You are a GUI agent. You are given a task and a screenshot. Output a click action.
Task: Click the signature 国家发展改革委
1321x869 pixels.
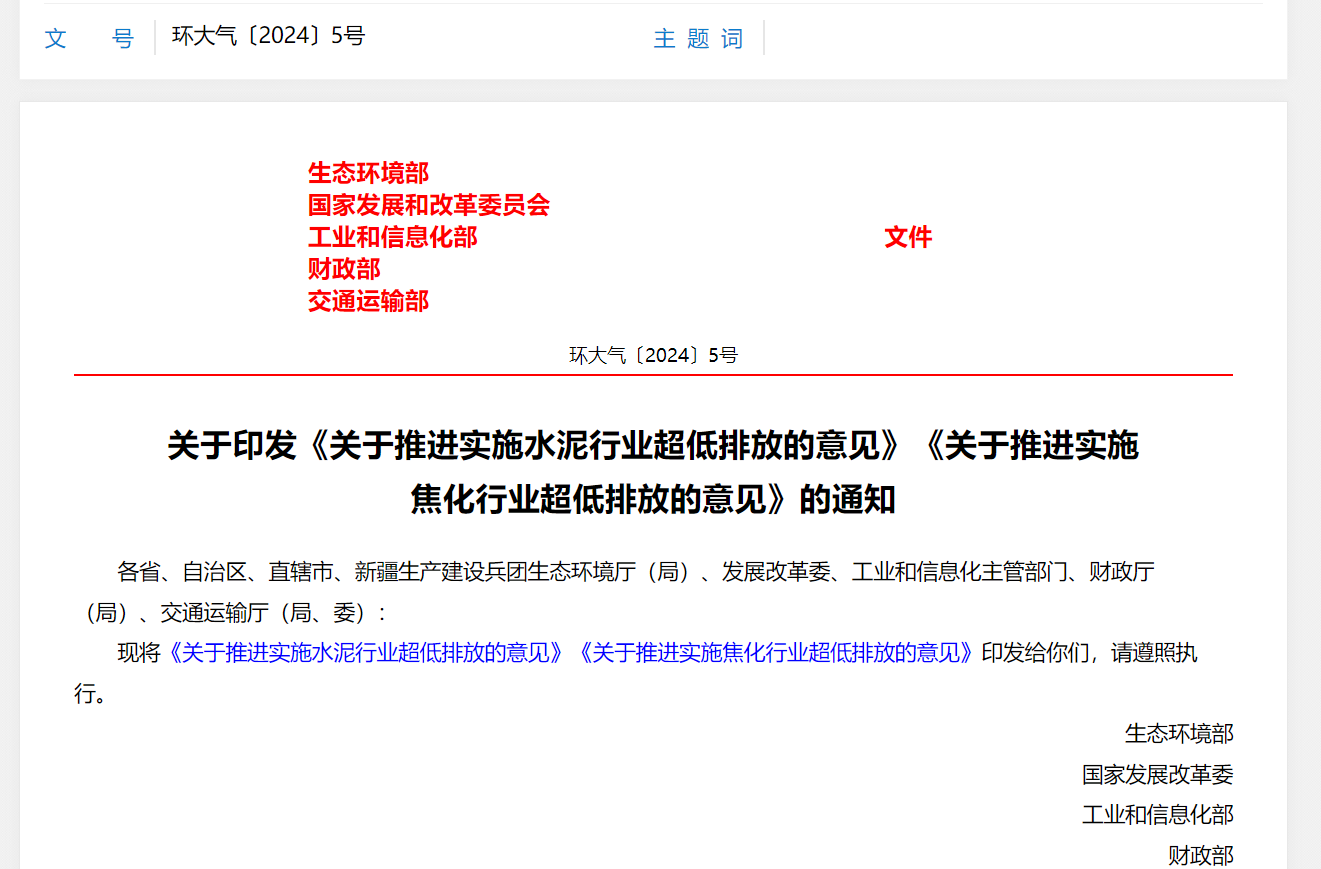(1158, 774)
